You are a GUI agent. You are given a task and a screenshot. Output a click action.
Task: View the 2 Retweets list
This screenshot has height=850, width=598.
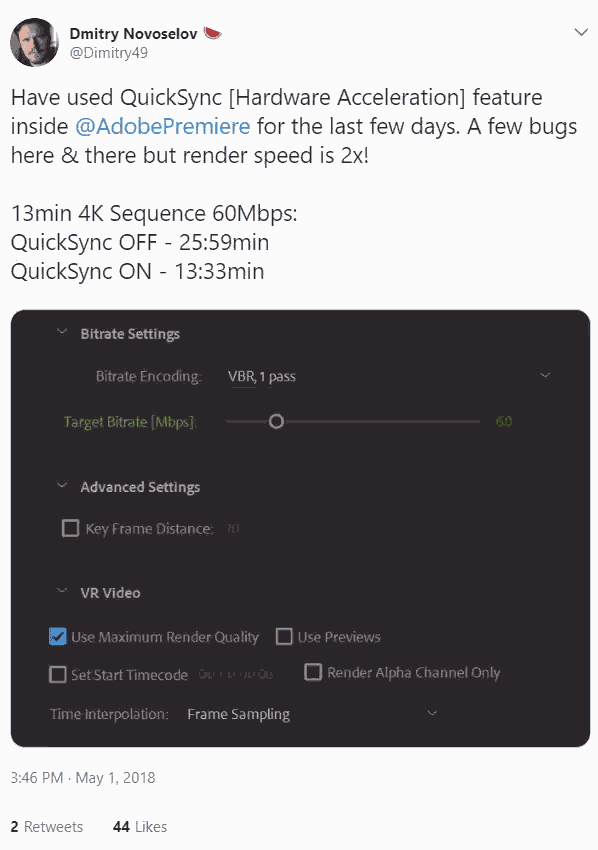tap(47, 827)
